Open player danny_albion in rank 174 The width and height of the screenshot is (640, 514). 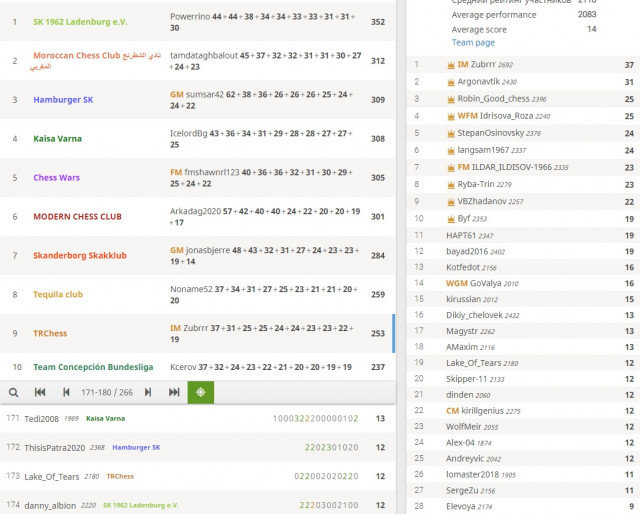(x=50, y=506)
